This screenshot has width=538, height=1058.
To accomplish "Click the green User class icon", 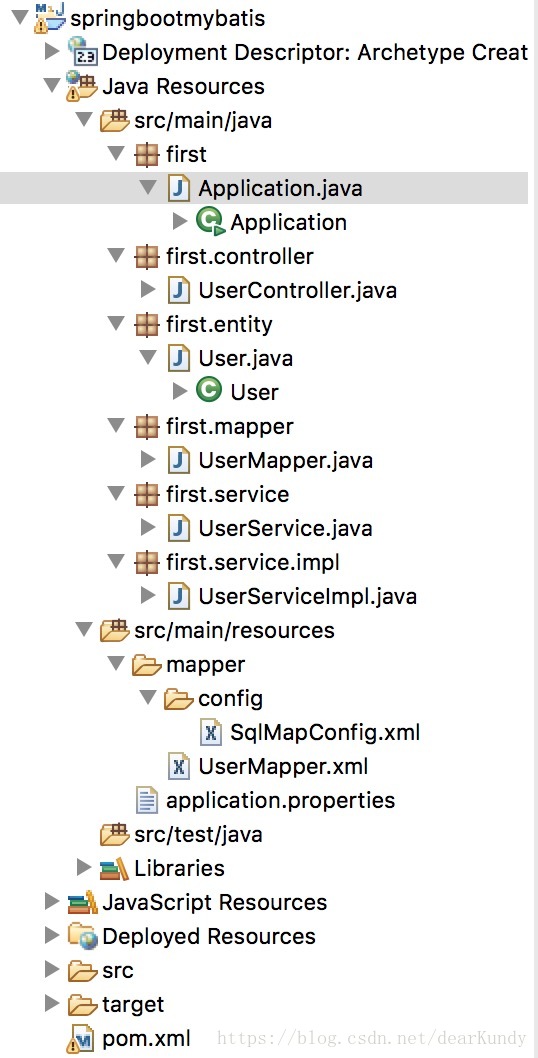I will coord(209,391).
